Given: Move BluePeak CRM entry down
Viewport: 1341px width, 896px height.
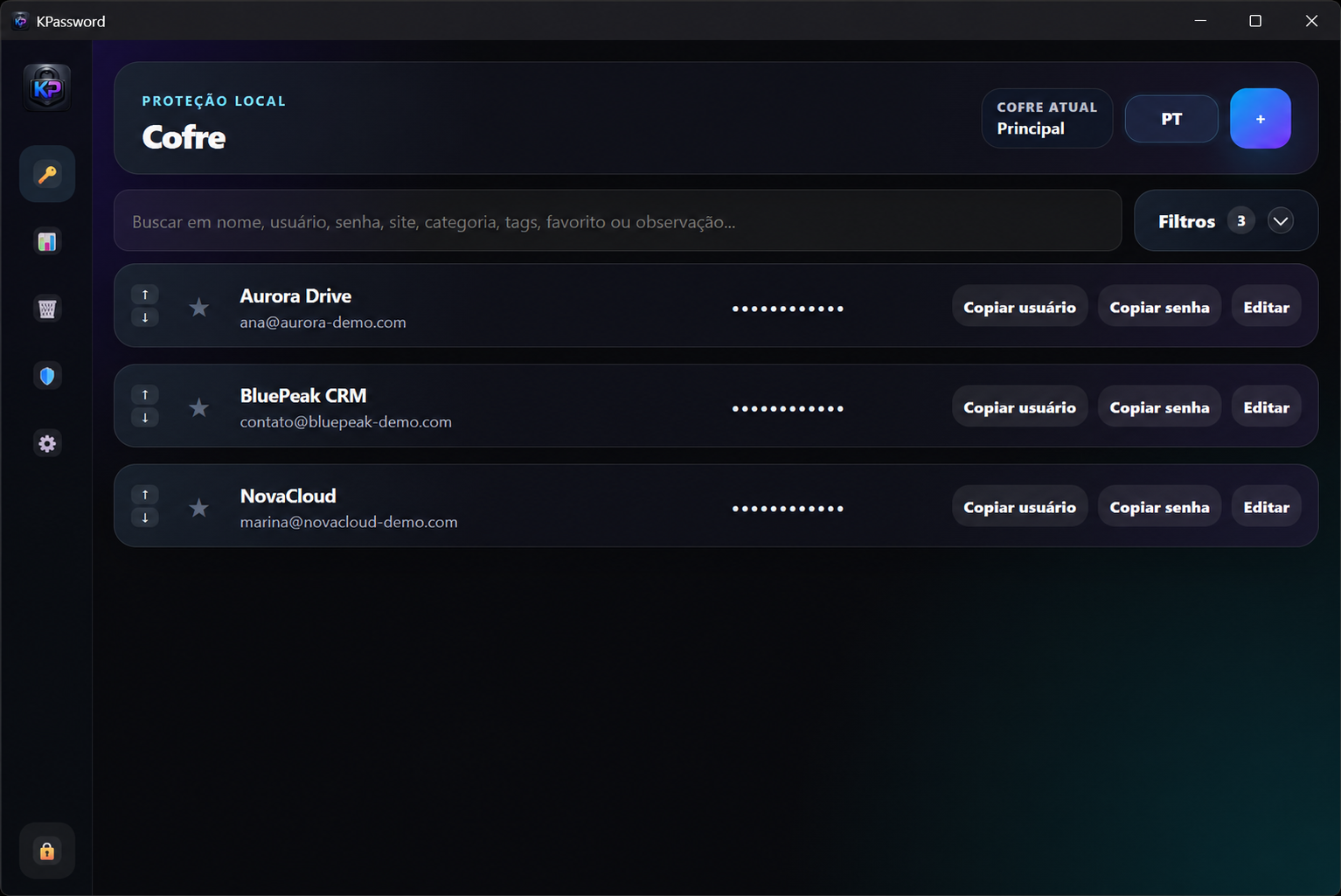Looking at the screenshot, I should coord(145,417).
